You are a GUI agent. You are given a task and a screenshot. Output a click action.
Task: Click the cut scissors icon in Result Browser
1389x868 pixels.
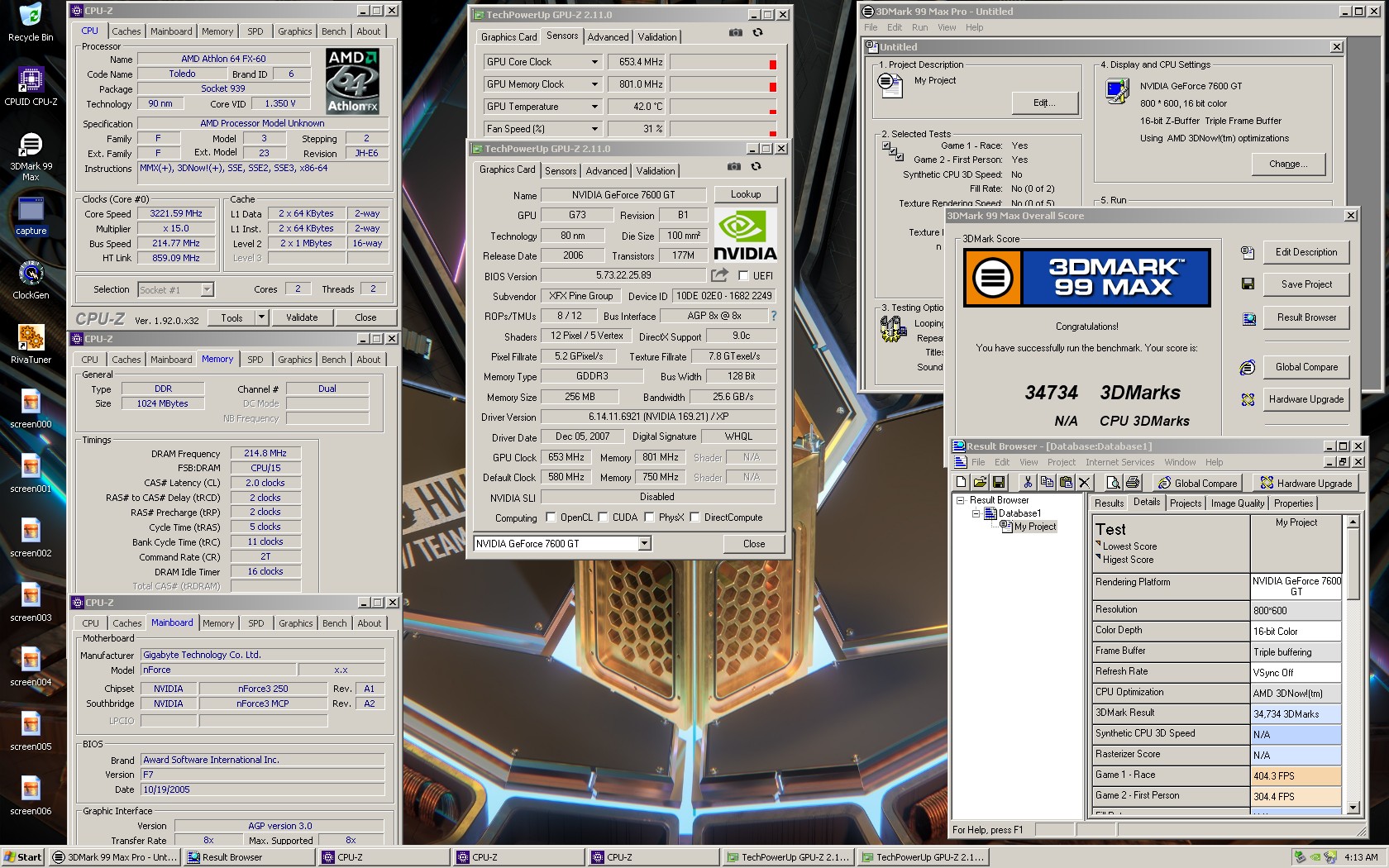[x=1028, y=483]
